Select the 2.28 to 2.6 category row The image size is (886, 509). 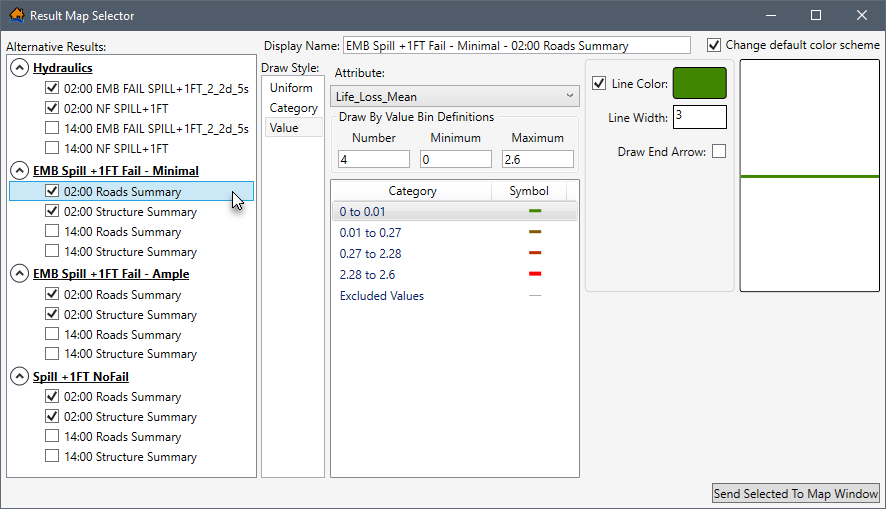click(455, 275)
